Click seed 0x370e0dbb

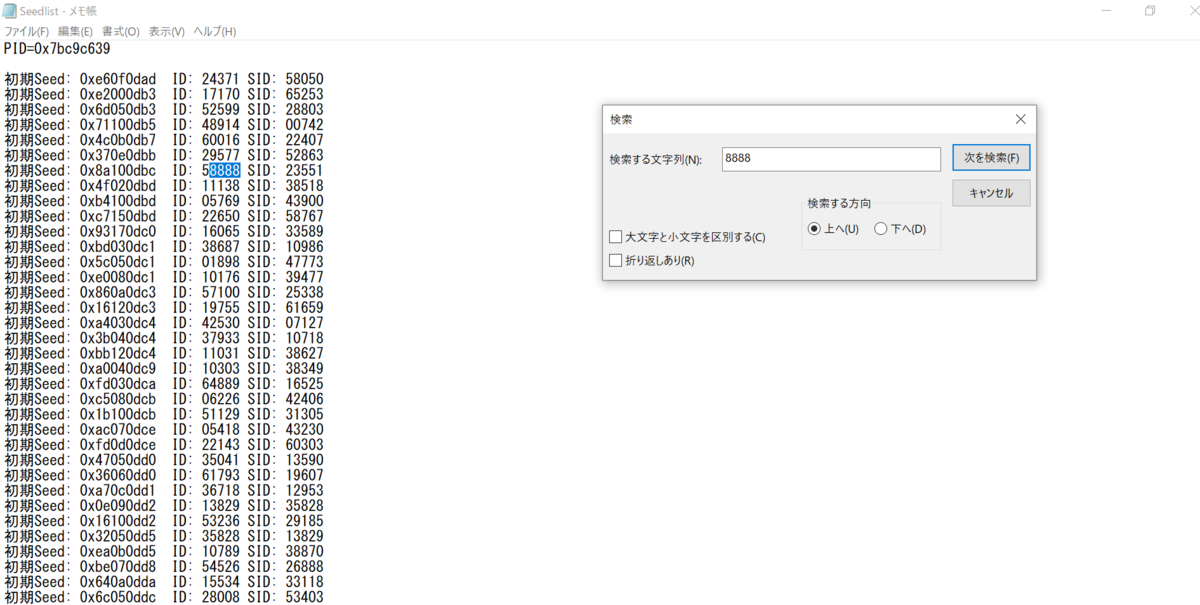pos(118,155)
